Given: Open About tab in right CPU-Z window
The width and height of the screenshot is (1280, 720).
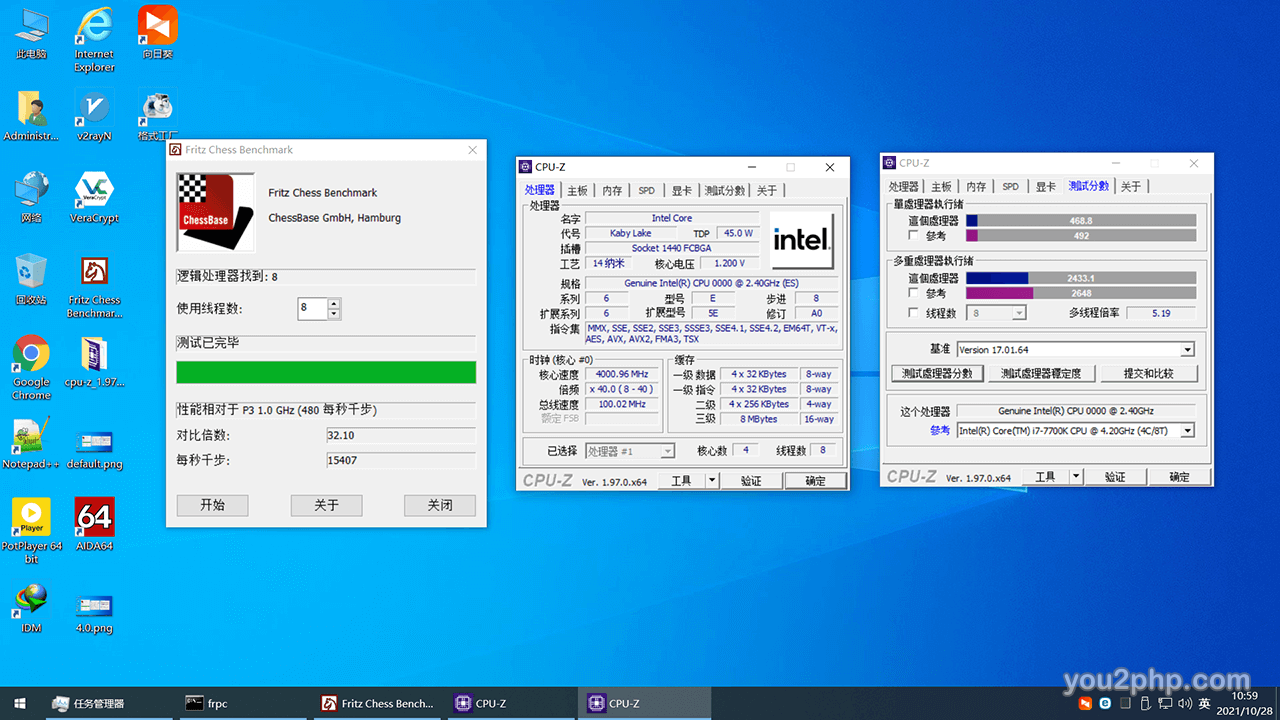Looking at the screenshot, I should [1131, 186].
